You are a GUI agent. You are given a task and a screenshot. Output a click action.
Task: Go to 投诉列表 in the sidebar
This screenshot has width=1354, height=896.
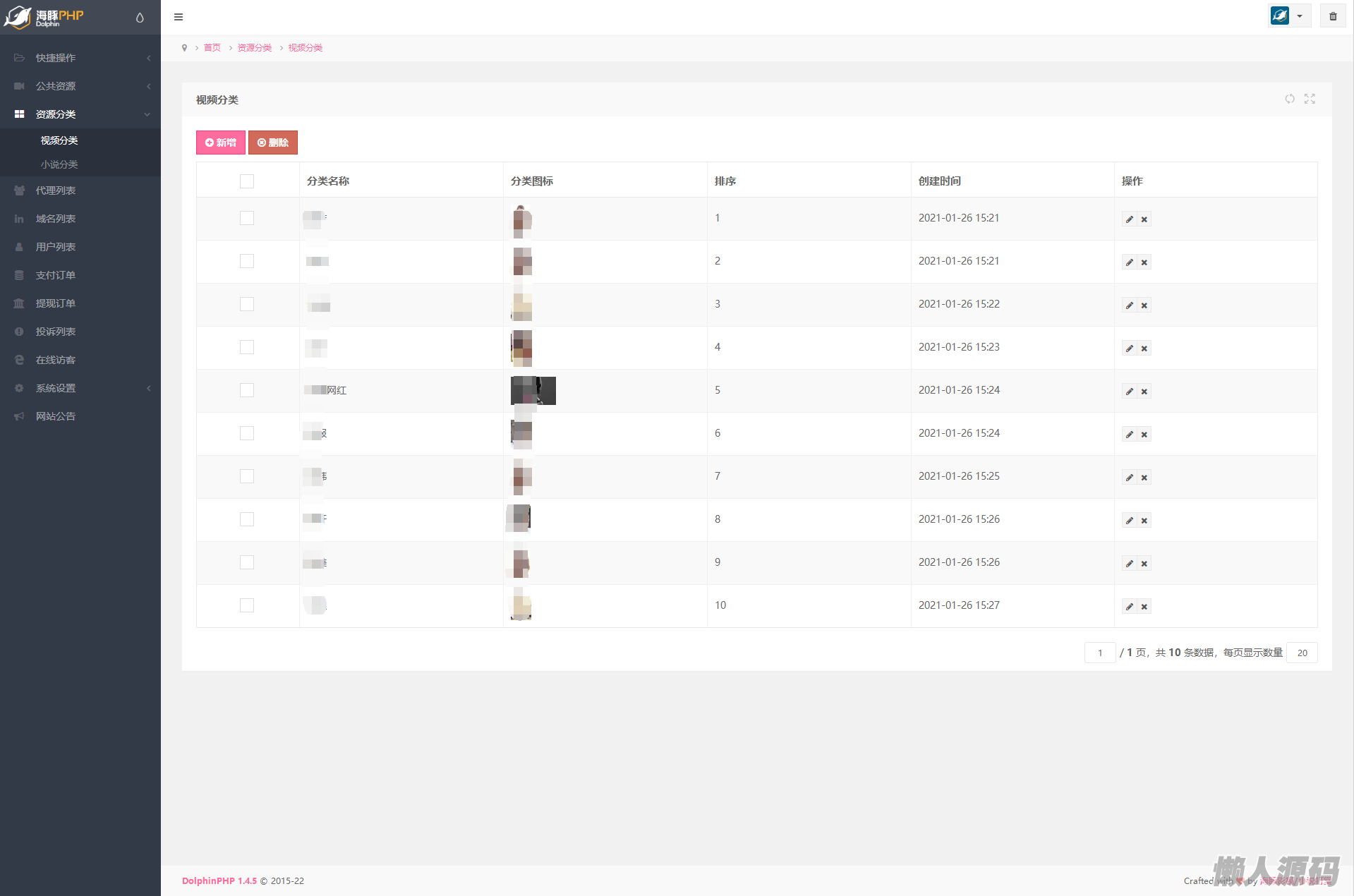[80, 332]
